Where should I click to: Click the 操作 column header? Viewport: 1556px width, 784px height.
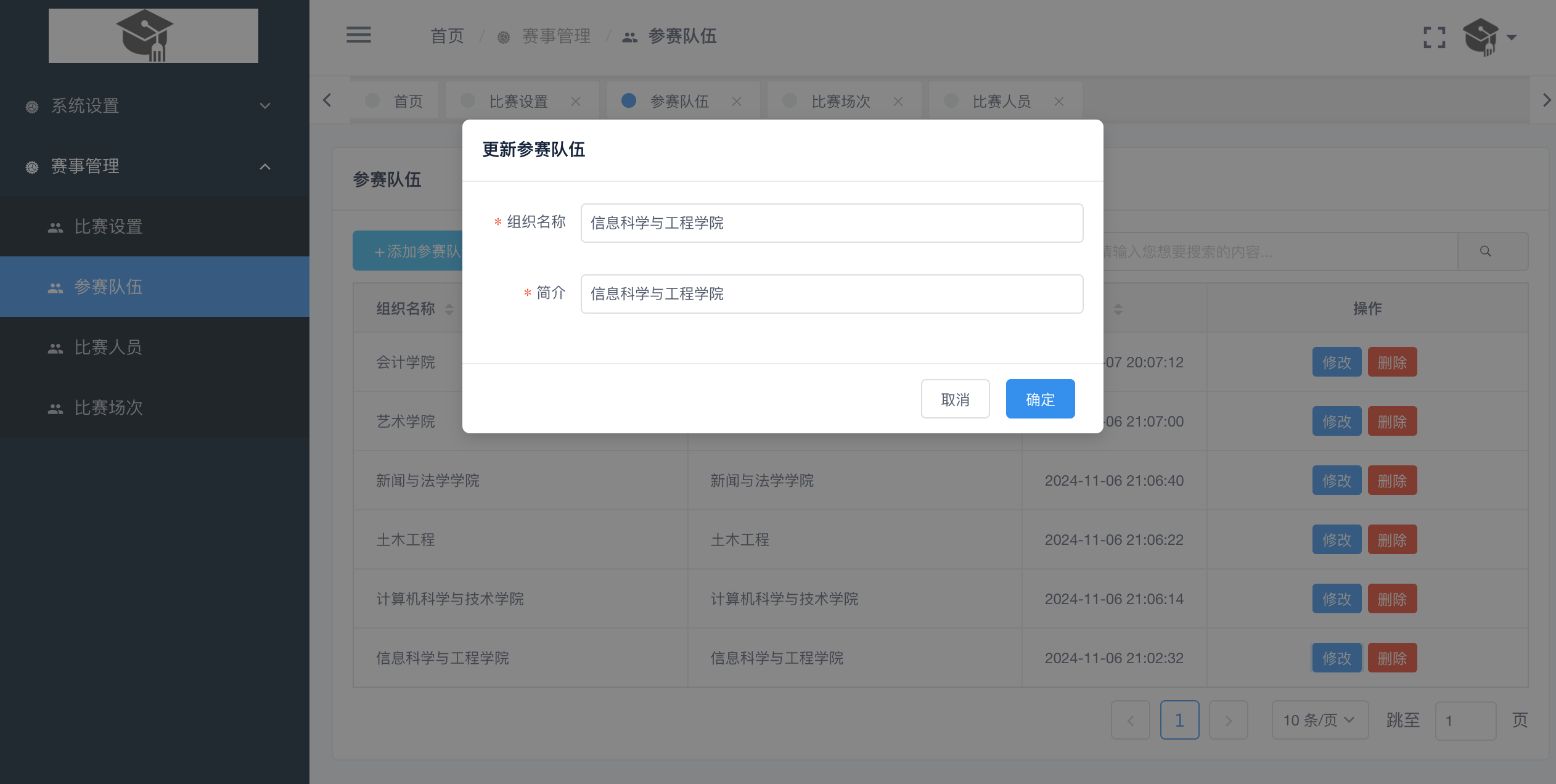click(x=1367, y=309)
